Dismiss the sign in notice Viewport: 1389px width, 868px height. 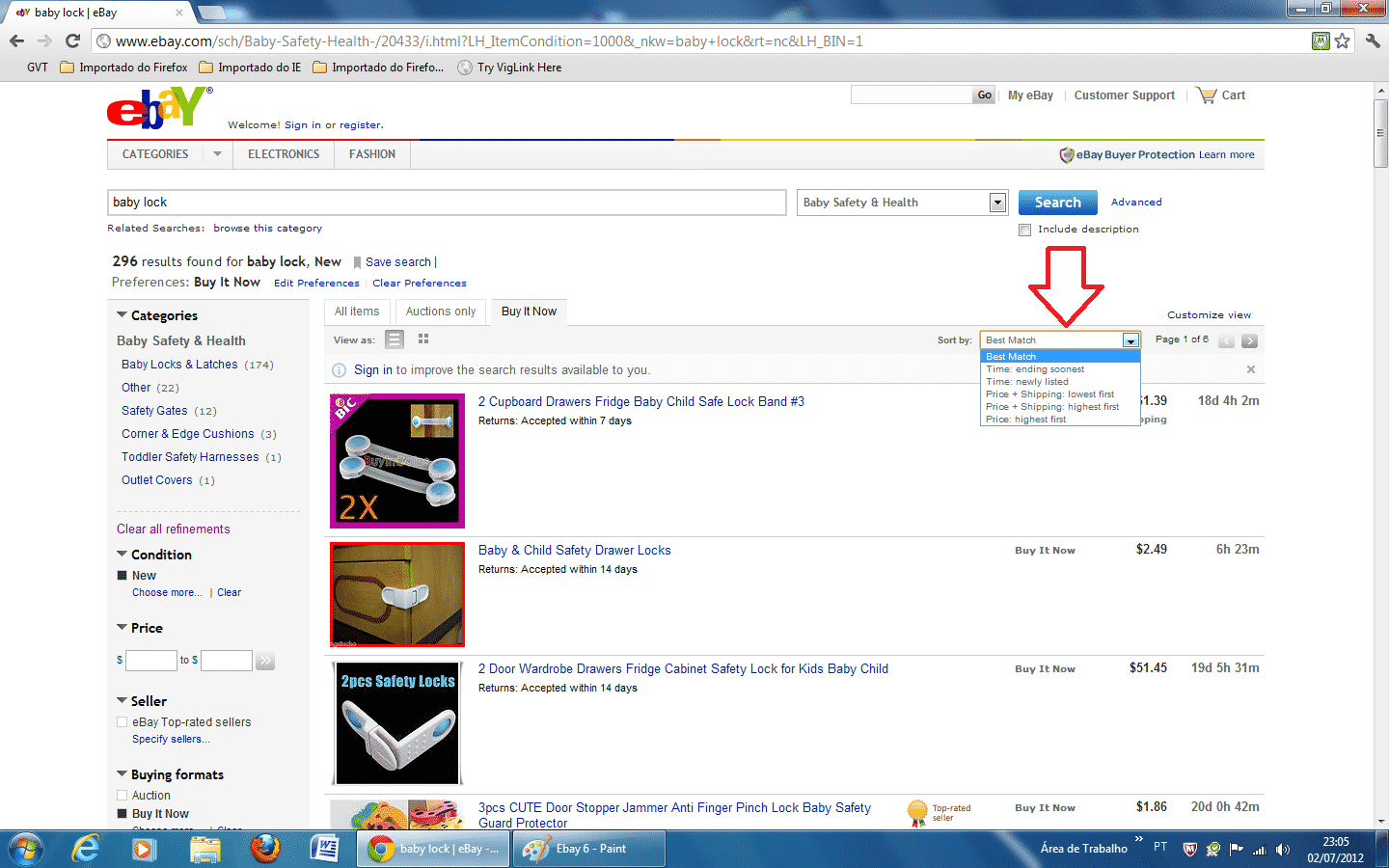pyautogui.click(x=1251, y=369)
